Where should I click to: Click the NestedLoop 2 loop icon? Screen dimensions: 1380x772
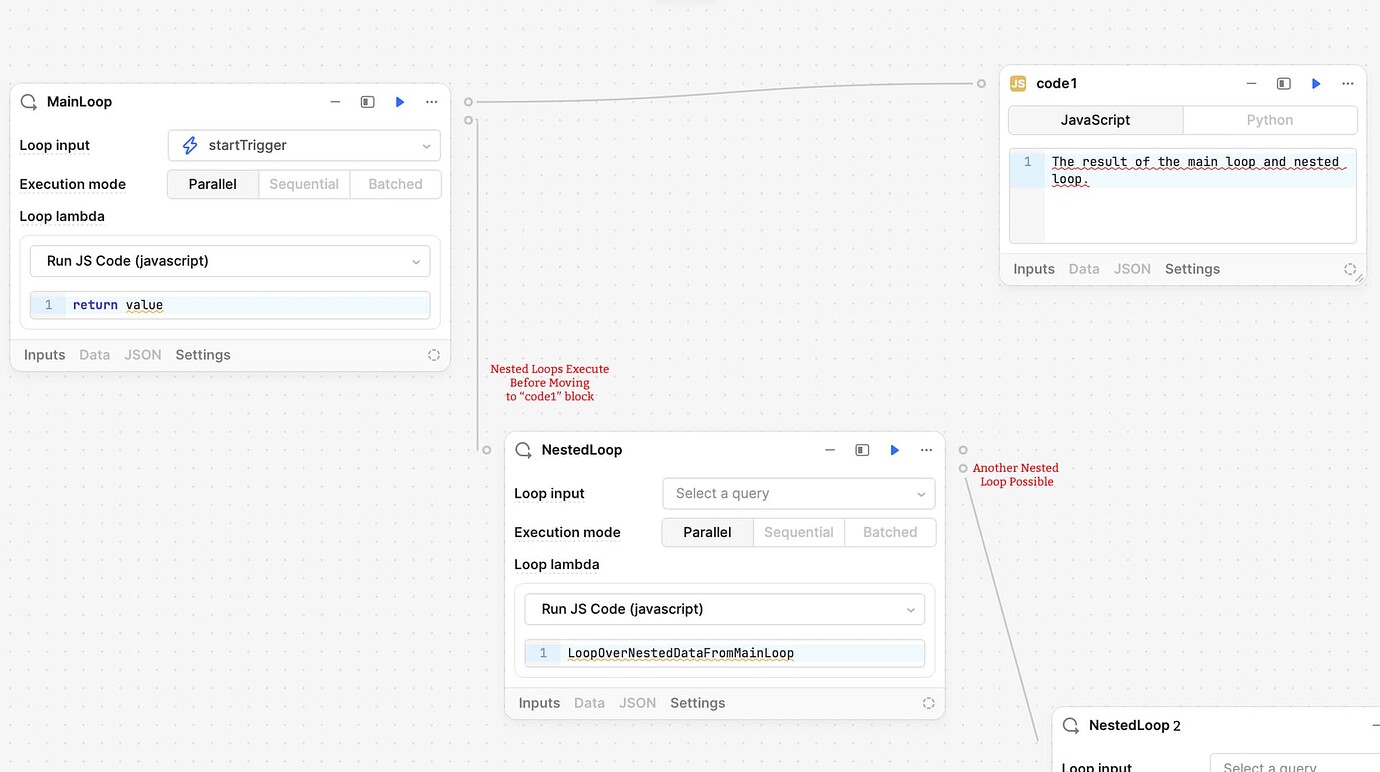1071,726
